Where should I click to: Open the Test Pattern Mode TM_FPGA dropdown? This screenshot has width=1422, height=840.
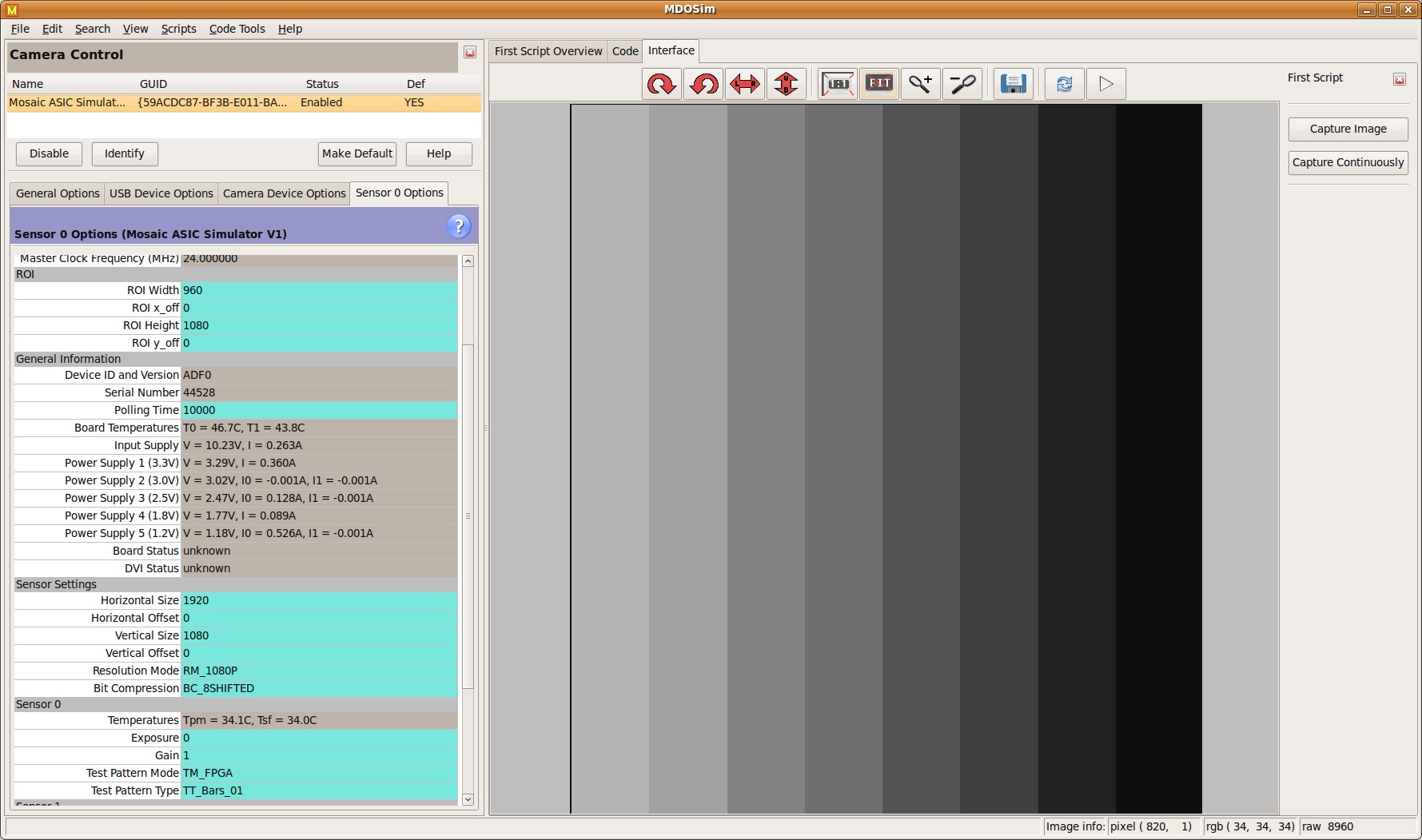tap(319, 773)
